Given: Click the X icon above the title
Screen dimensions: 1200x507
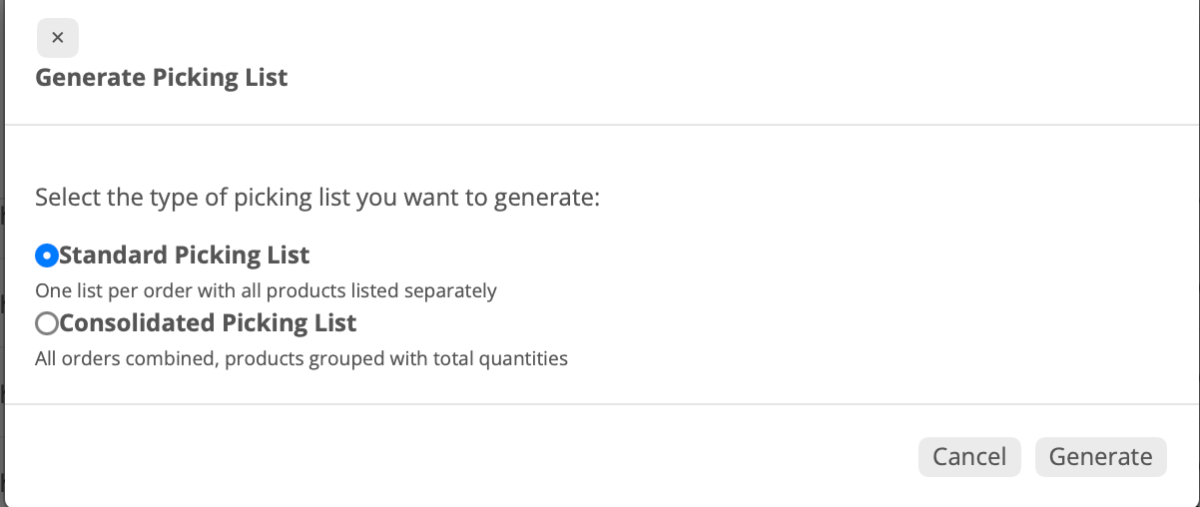Looking at the screenshot, I should [x=57, y=38].
